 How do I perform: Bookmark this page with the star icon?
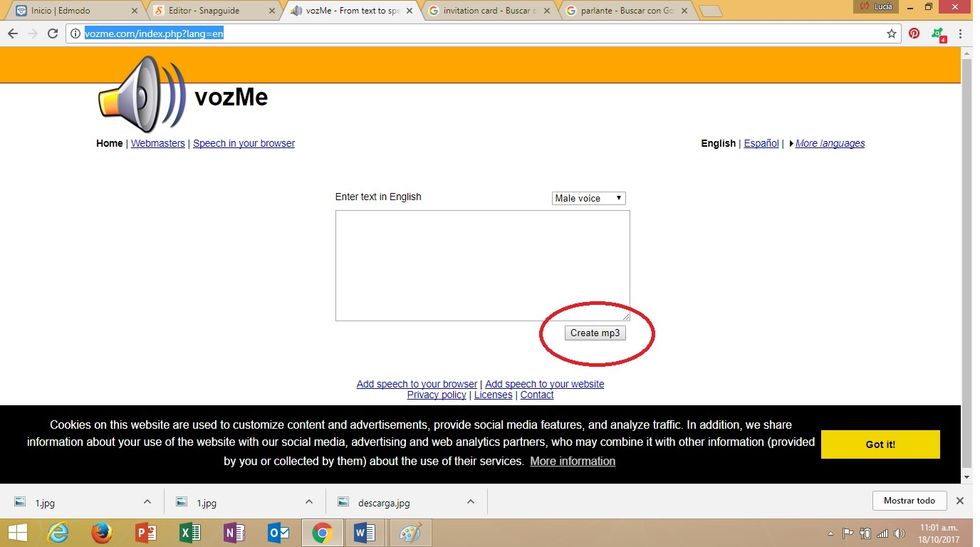point(891,33)
